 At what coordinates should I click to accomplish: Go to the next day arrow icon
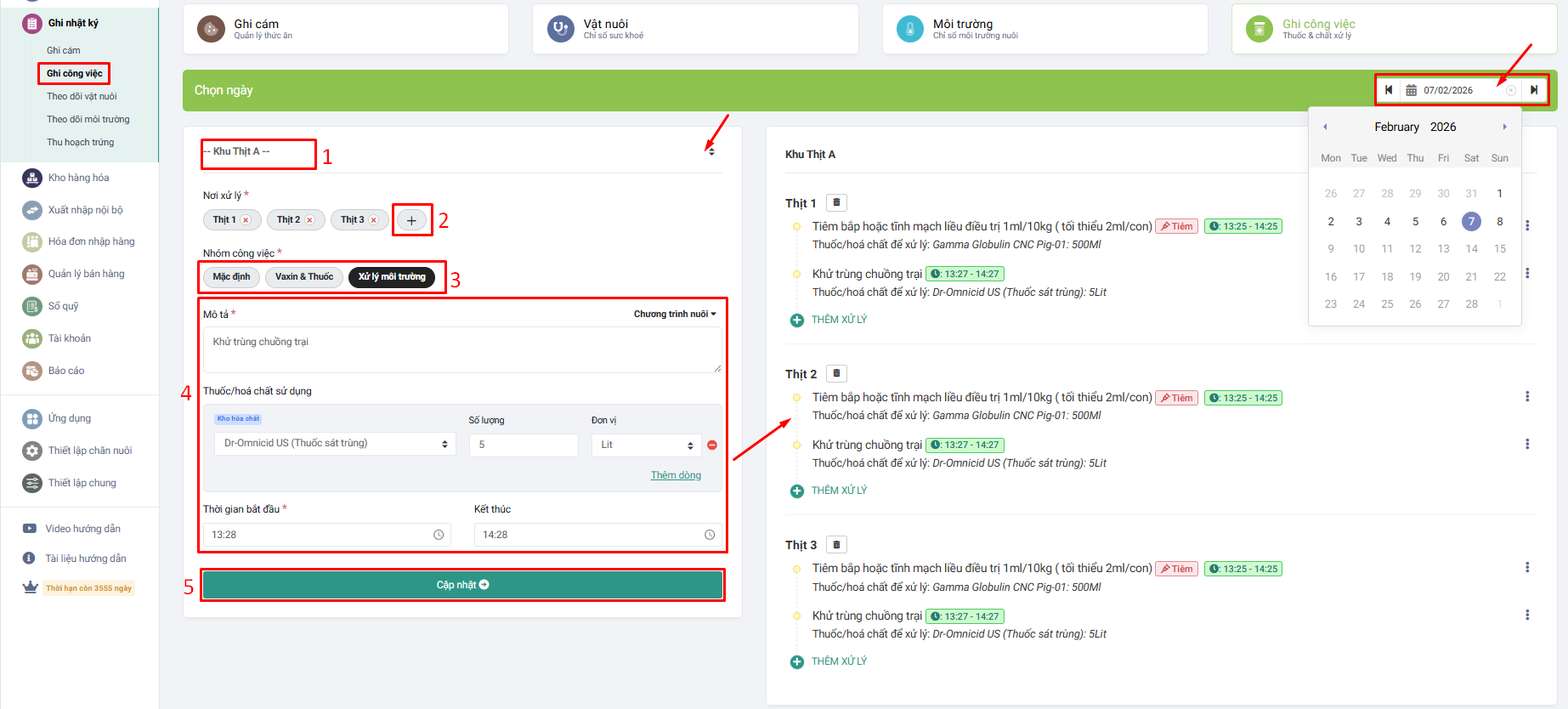click(x=1534, y=90)
